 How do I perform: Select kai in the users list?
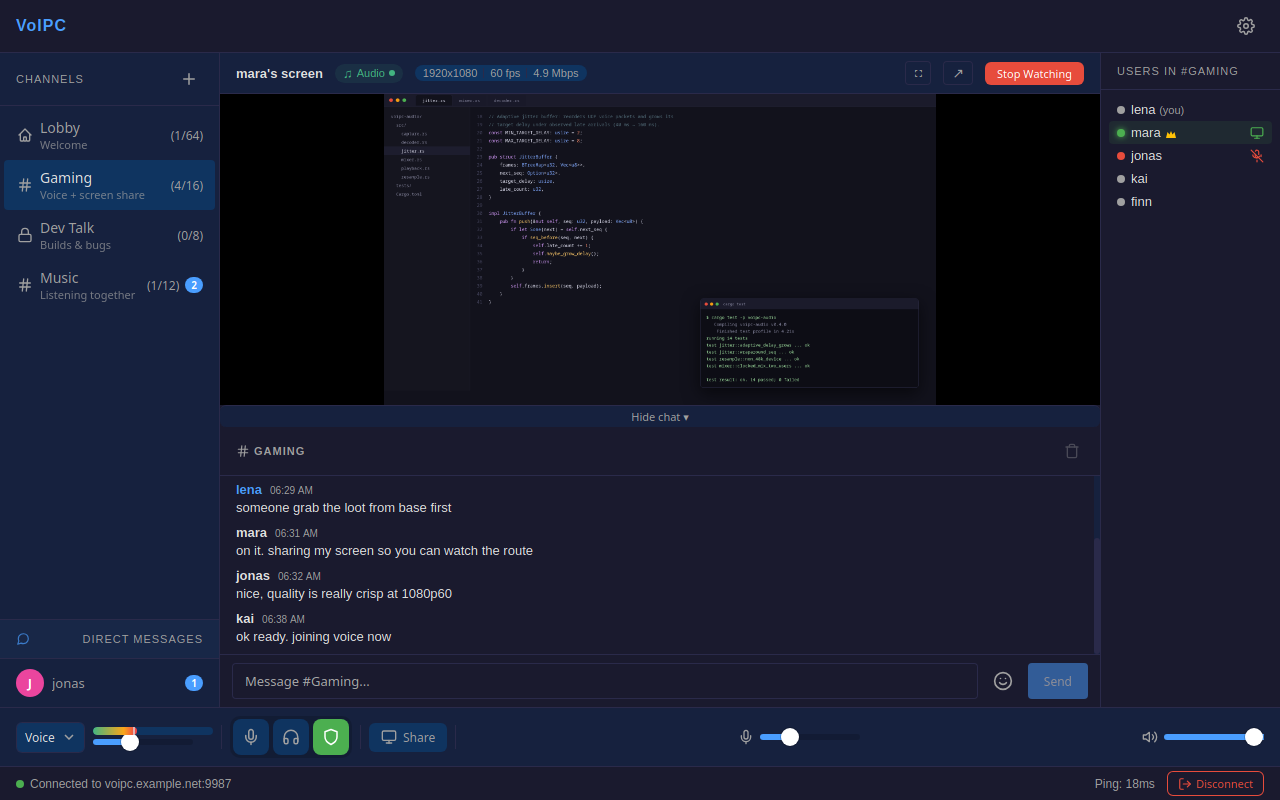tap(1190, 179)
